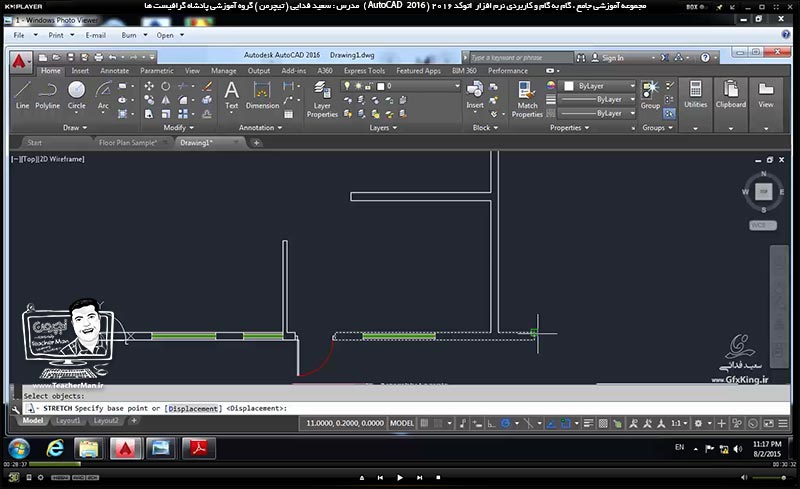The image size is (800, 489).
Task: Switch to the Annotate ribbon tab
Action: (x=114, y=71)
